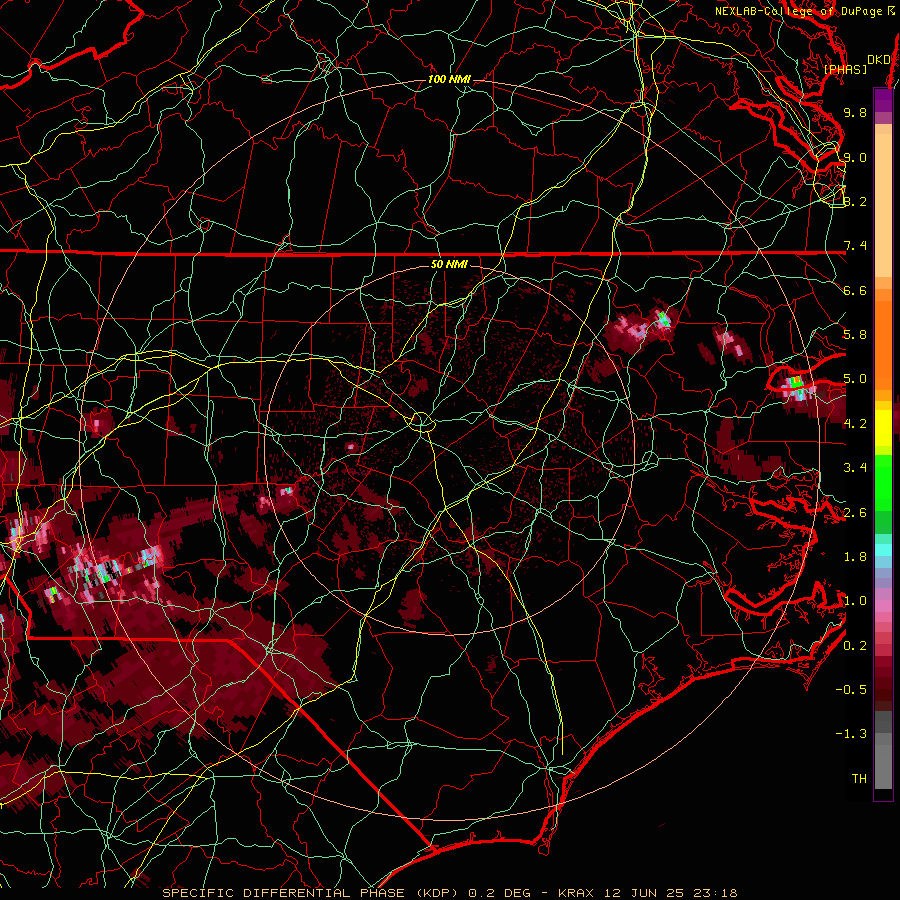The height and width of the screenshot is (900, 900).
Task: Click the DKD product label
Action: point(878,60)
